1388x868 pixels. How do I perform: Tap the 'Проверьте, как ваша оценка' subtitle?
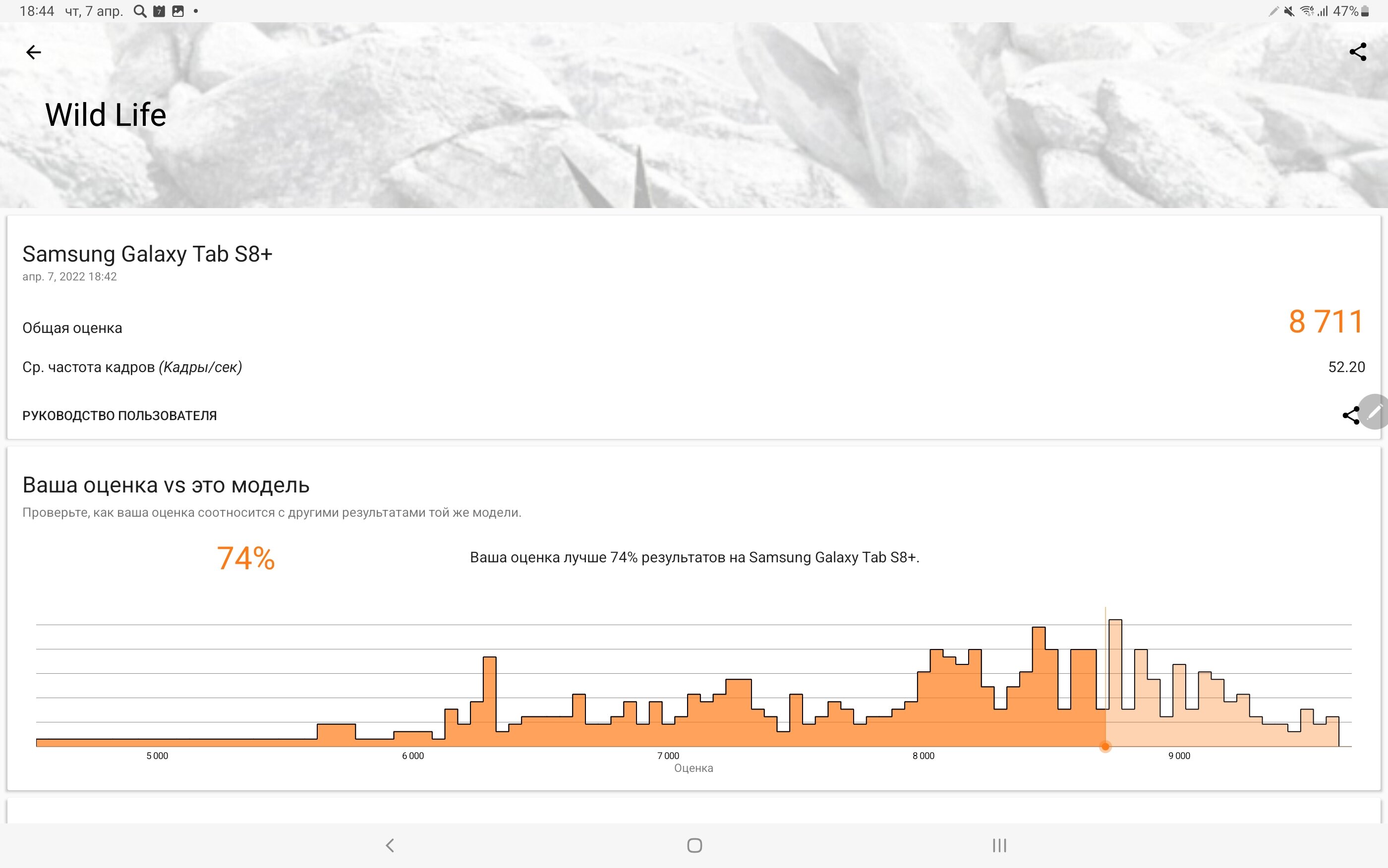click(x=272, y=513)
